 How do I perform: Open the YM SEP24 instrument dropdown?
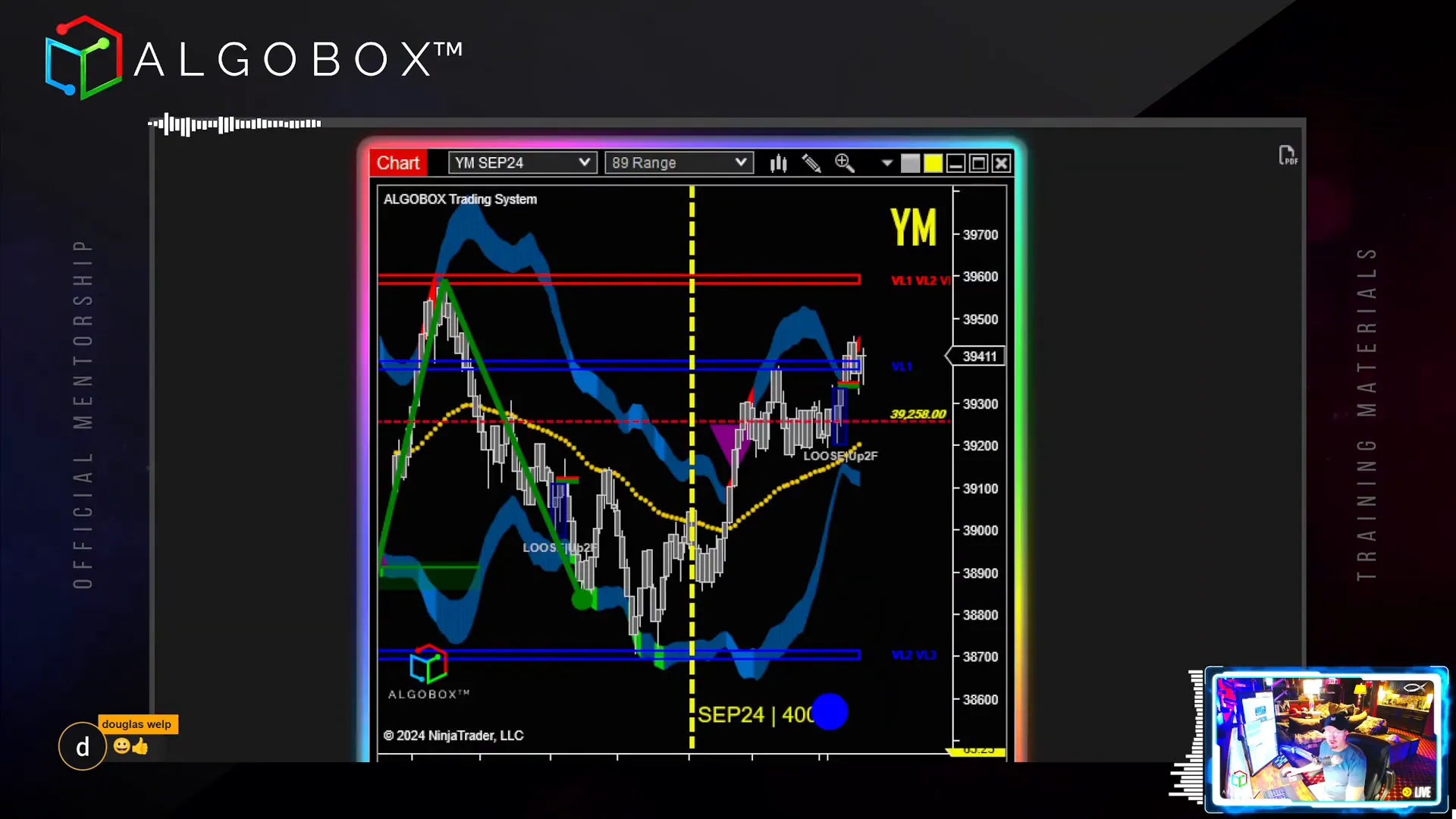point(522,163)
